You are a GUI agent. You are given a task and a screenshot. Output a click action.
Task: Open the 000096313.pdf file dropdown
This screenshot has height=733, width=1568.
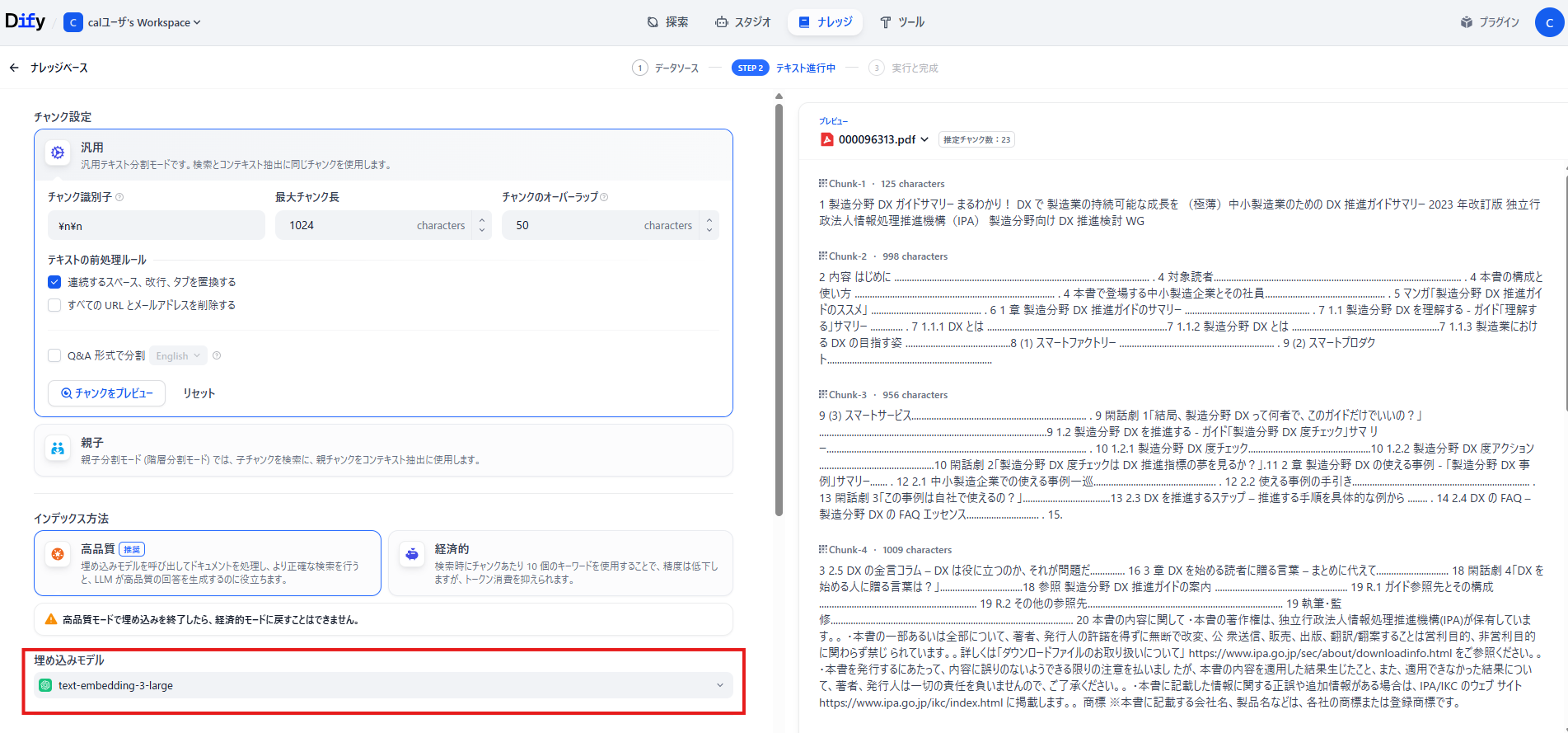[x=875, y=139]
